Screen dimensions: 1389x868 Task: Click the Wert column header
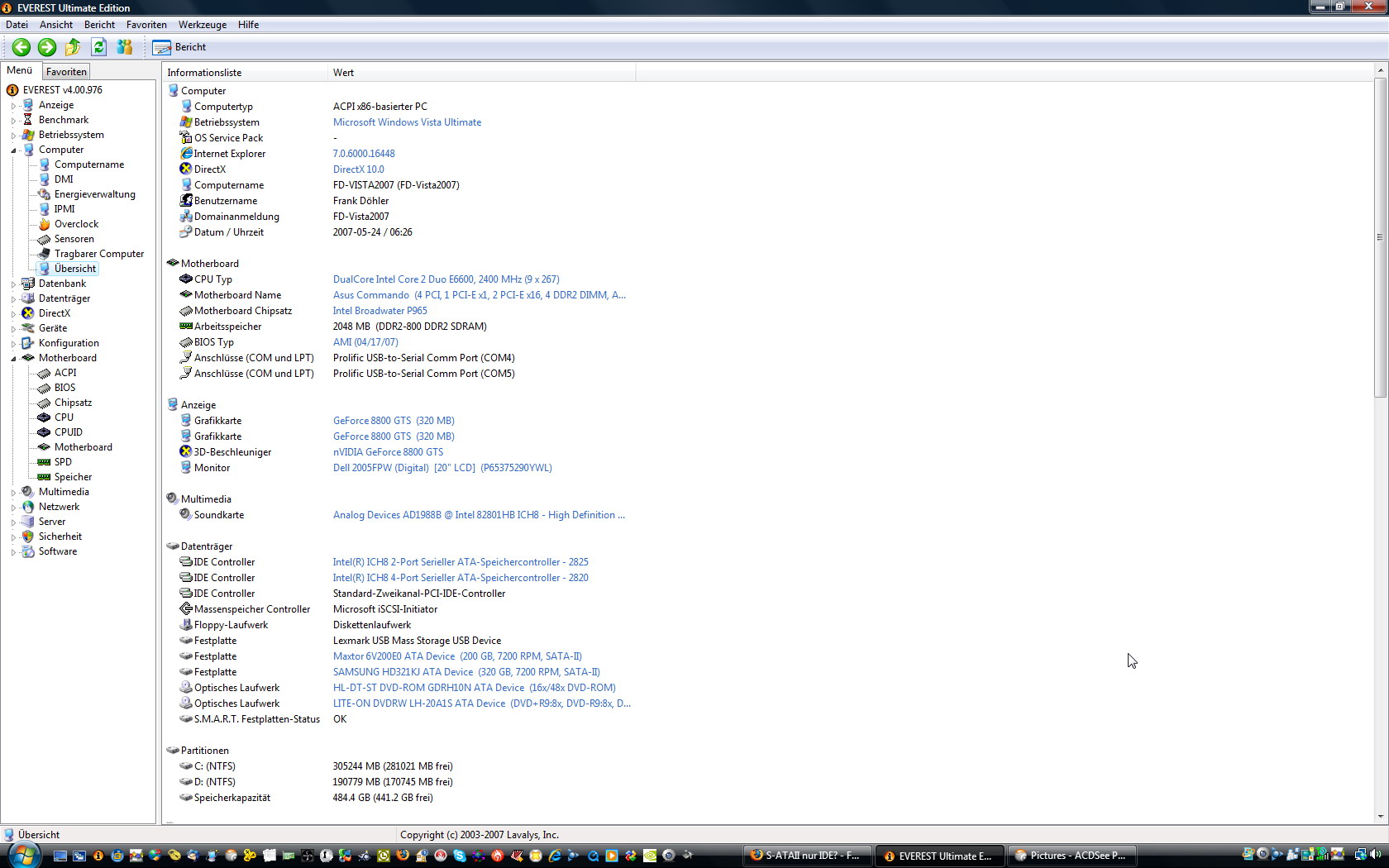pyautogui.click(x=482, y=73)
